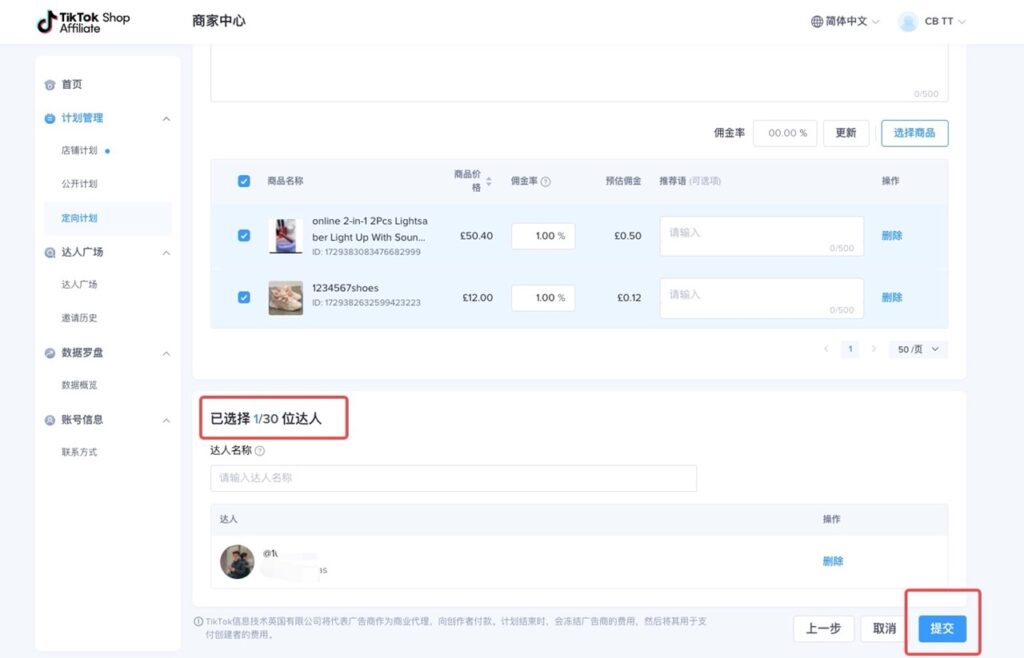This screenshot has height=658, width=1024.
Task: Collapse the 账号信息 sidebar section
Action: [x=167, y=421]
